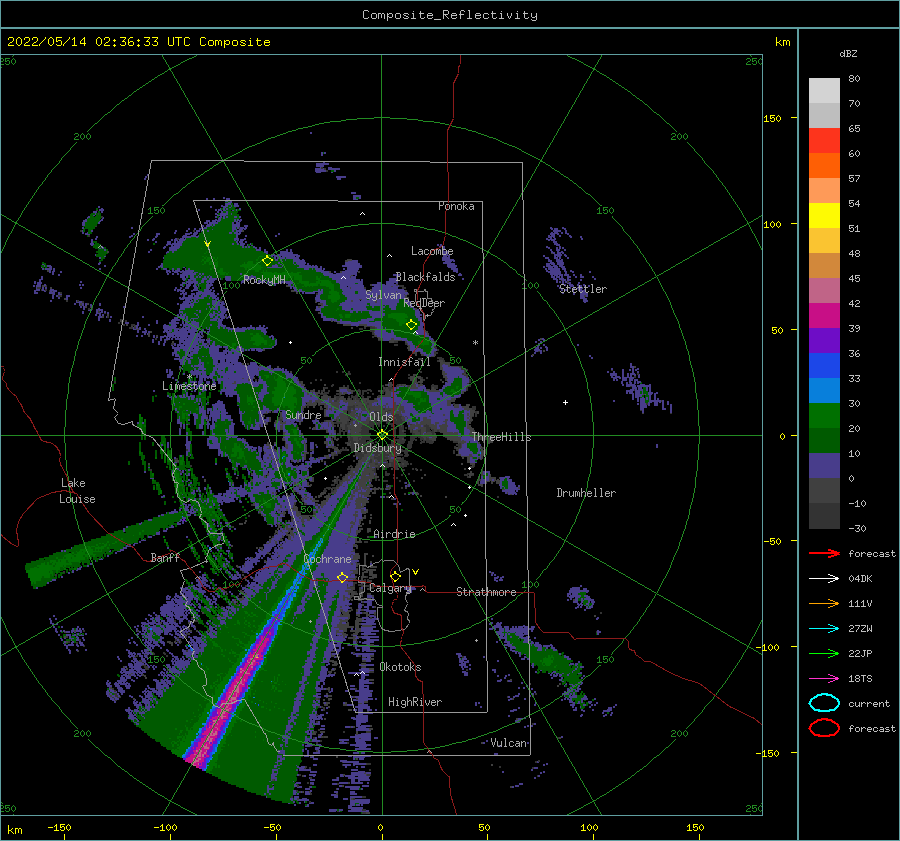Select the slate purple 10–0 dBZ color band
The height and width of the screenshot is (841, 900).
click(x=824, y=466)
